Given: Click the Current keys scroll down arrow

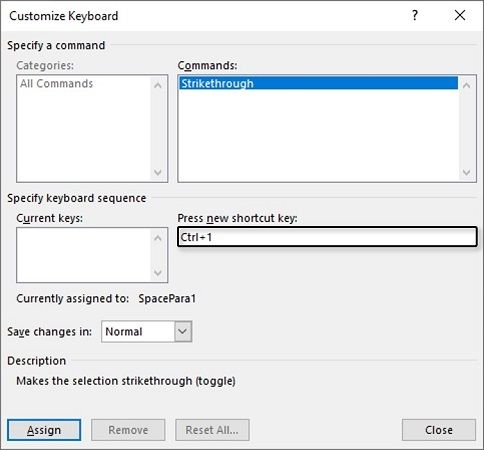Looking at the screenshot, I should pos(158,272).
